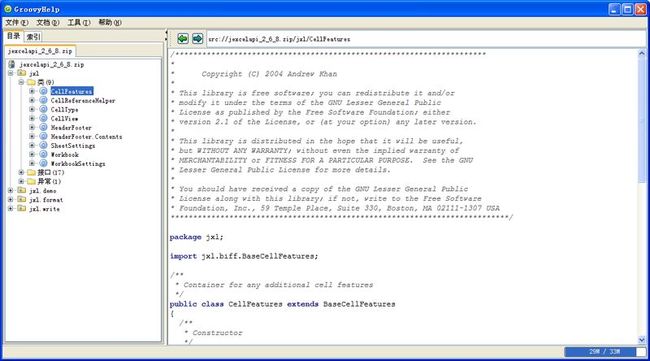Screen dimensions: 650x361
Task: Click the 'Copyright (C) 2004 Andrew Khan' line
Action: pos(269,74)
